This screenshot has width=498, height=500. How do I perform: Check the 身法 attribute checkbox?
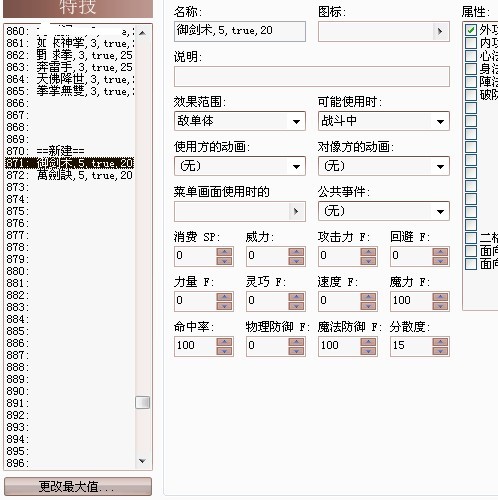tap(471, 69)
